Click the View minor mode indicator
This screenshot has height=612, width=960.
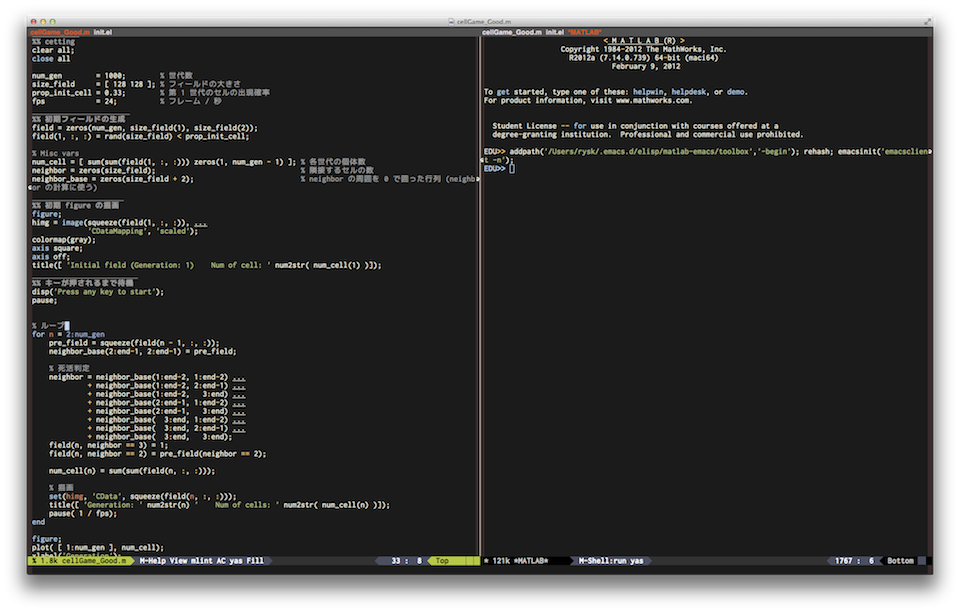(x=178, y=561)
